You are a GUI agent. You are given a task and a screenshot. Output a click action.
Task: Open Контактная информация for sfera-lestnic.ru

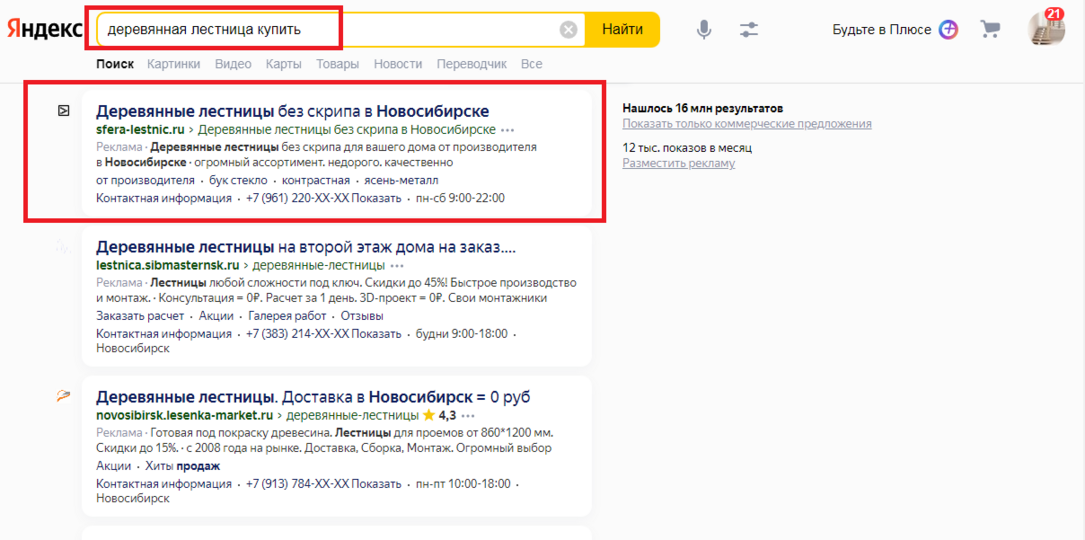(x=164, y=199)
